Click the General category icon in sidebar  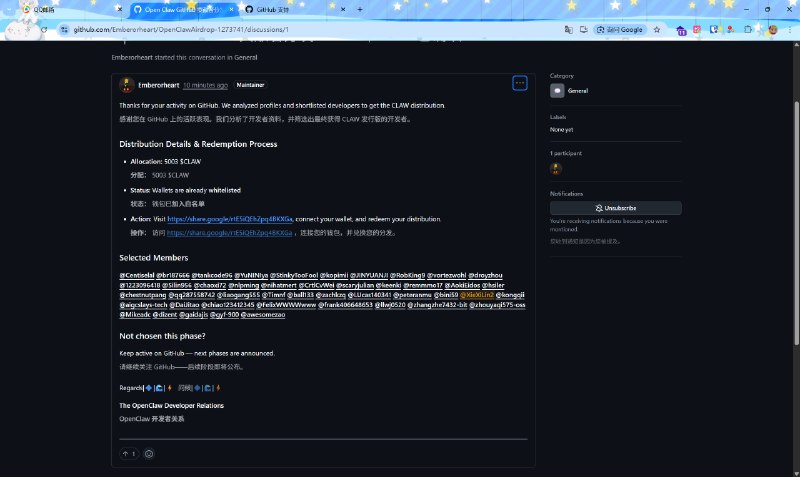557,90
